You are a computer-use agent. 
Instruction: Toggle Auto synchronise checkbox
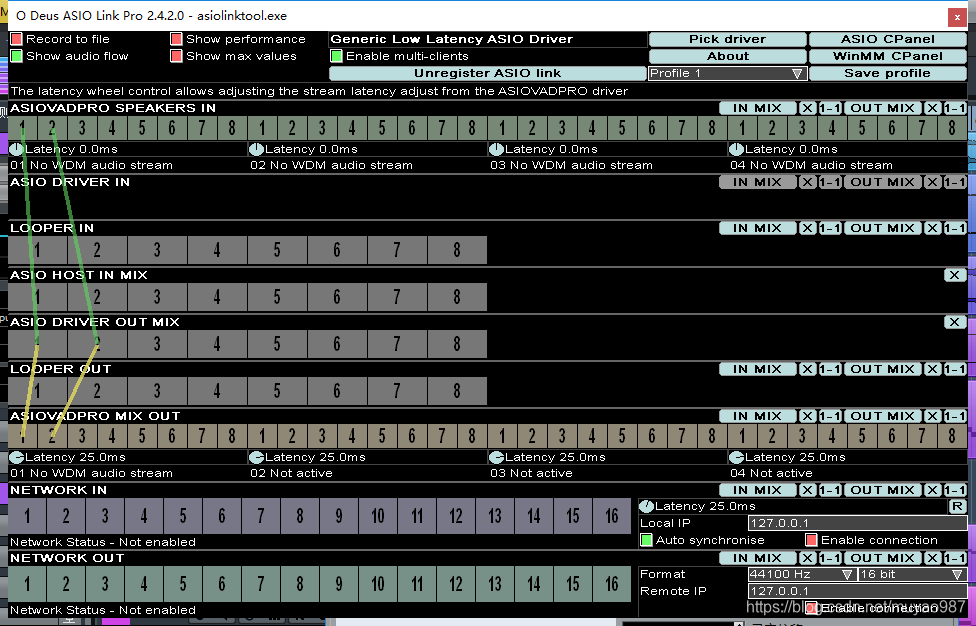[646, 540]
